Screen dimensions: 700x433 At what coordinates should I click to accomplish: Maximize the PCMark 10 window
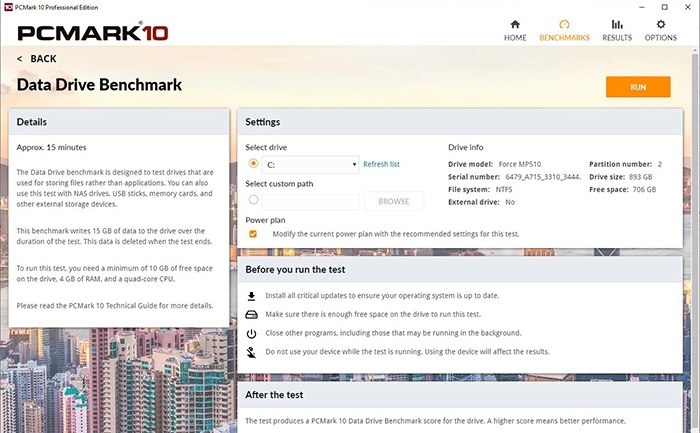tap(665, 7)
